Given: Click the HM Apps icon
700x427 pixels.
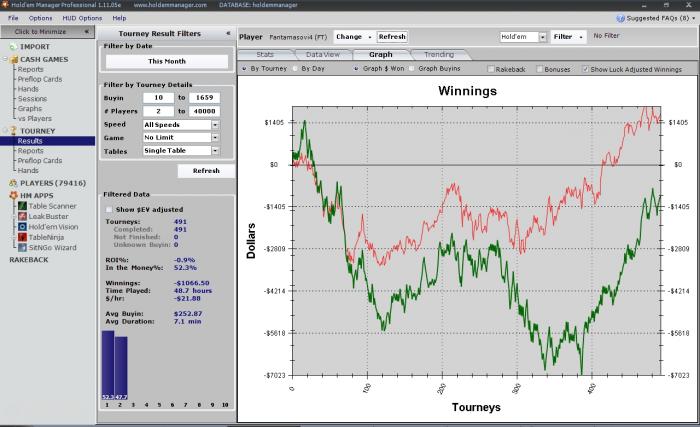Looking at the screenshot, I should coord(13,195).
